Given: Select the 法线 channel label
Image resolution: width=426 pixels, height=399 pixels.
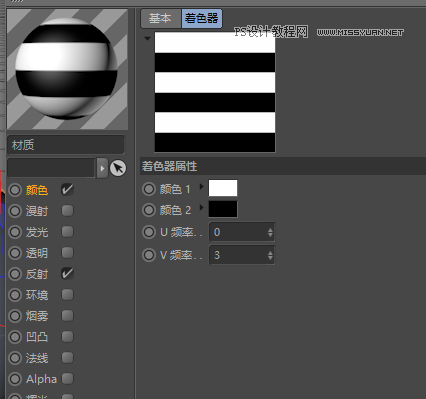Looking at the screenshot, I should [37, 358].
